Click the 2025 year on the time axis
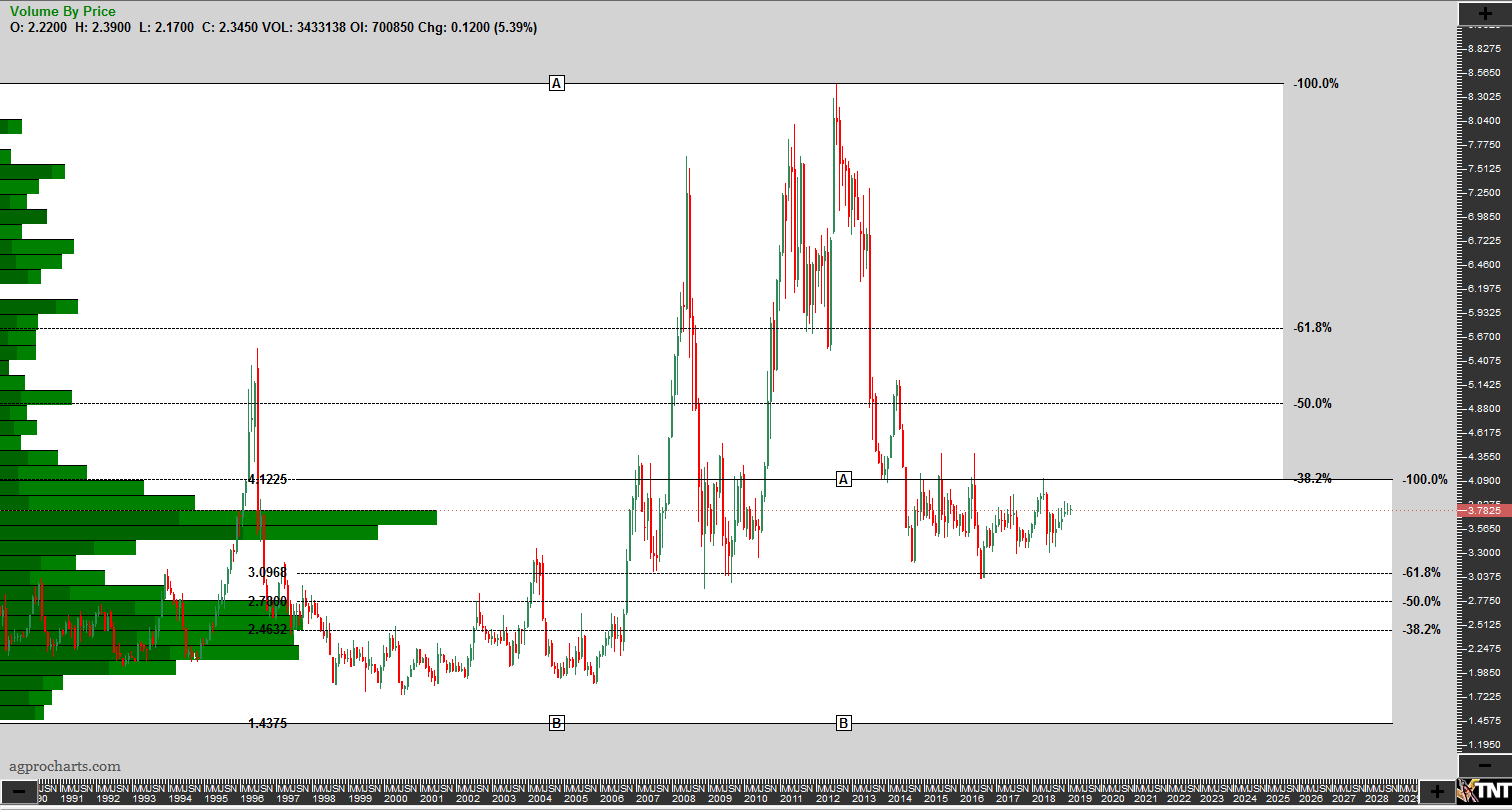The height and width of the screenshot is (810, 1512). click(x=1277, y=799)
